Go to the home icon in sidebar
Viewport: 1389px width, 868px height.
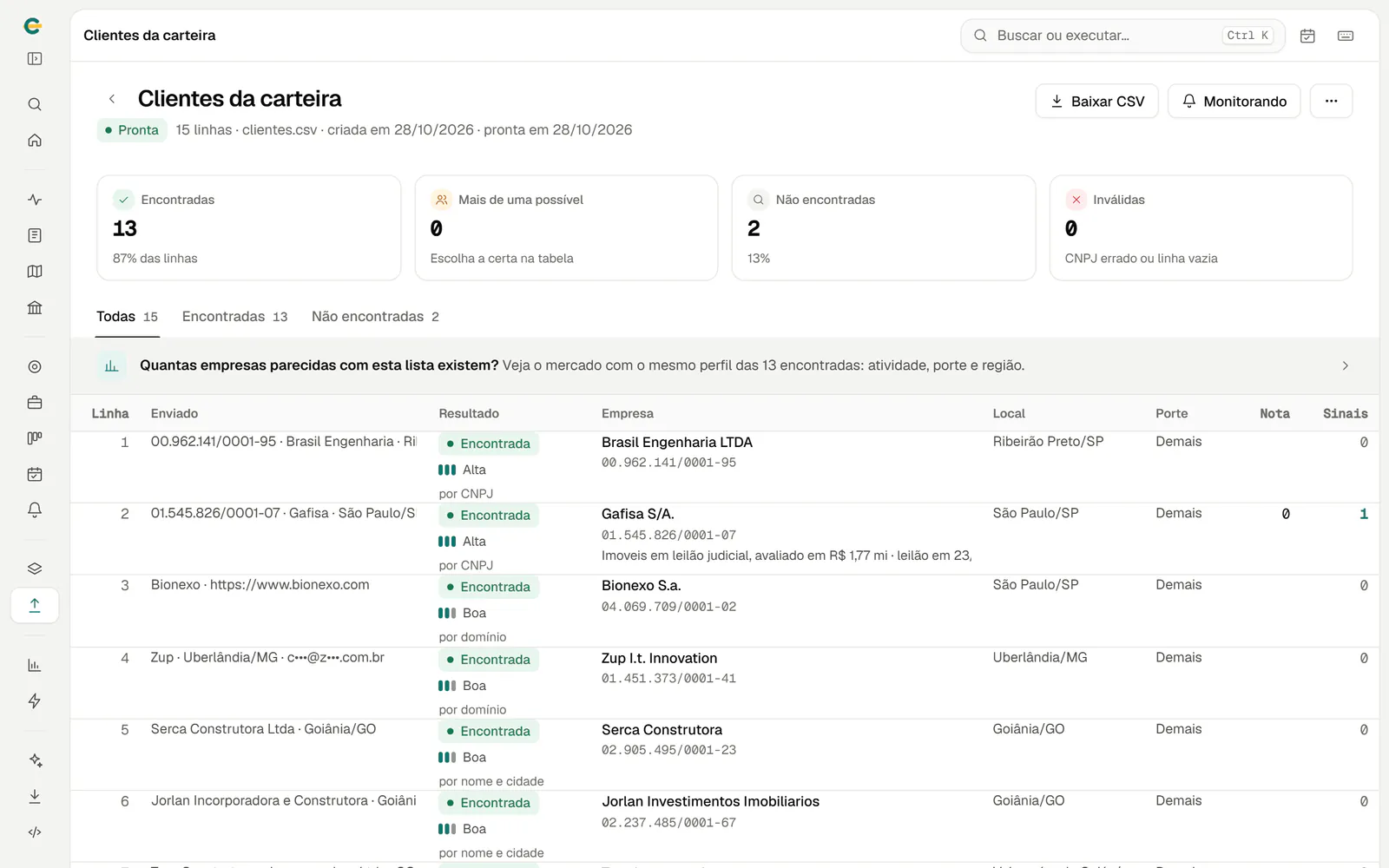tap(35, 140)
